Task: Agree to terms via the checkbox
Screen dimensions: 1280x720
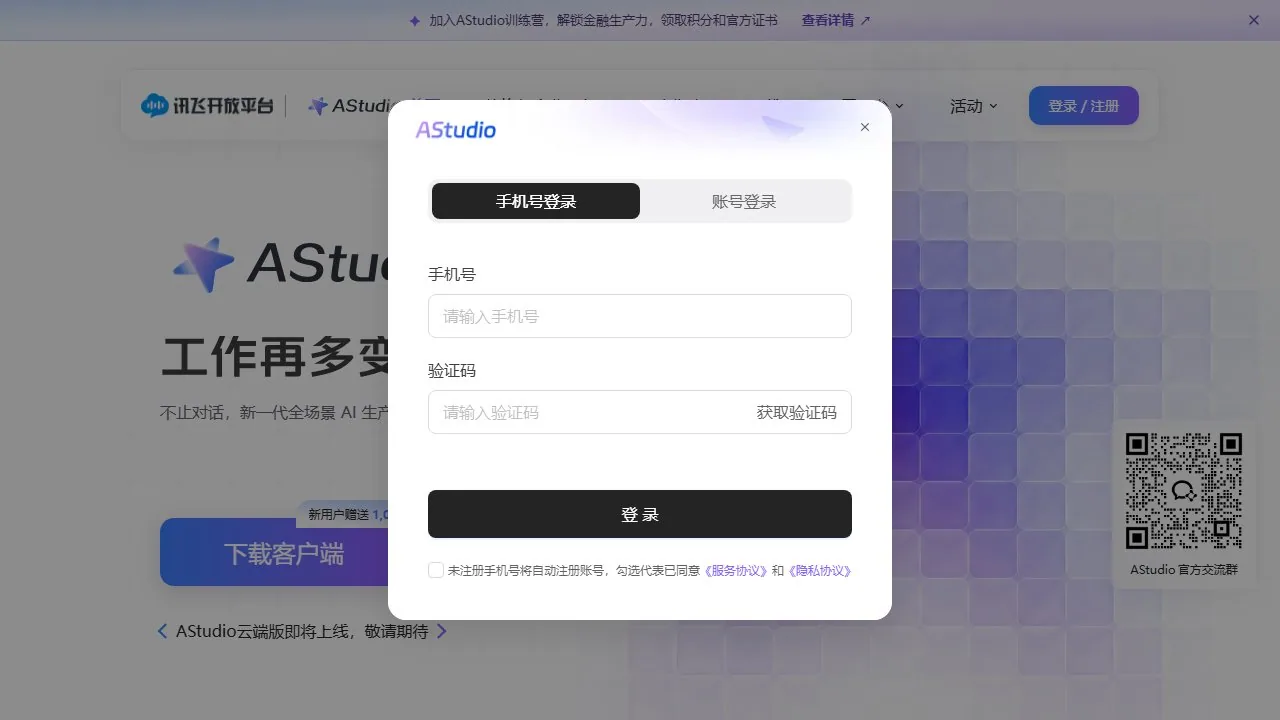Action: pyautogui.click(x=436, y=570)
